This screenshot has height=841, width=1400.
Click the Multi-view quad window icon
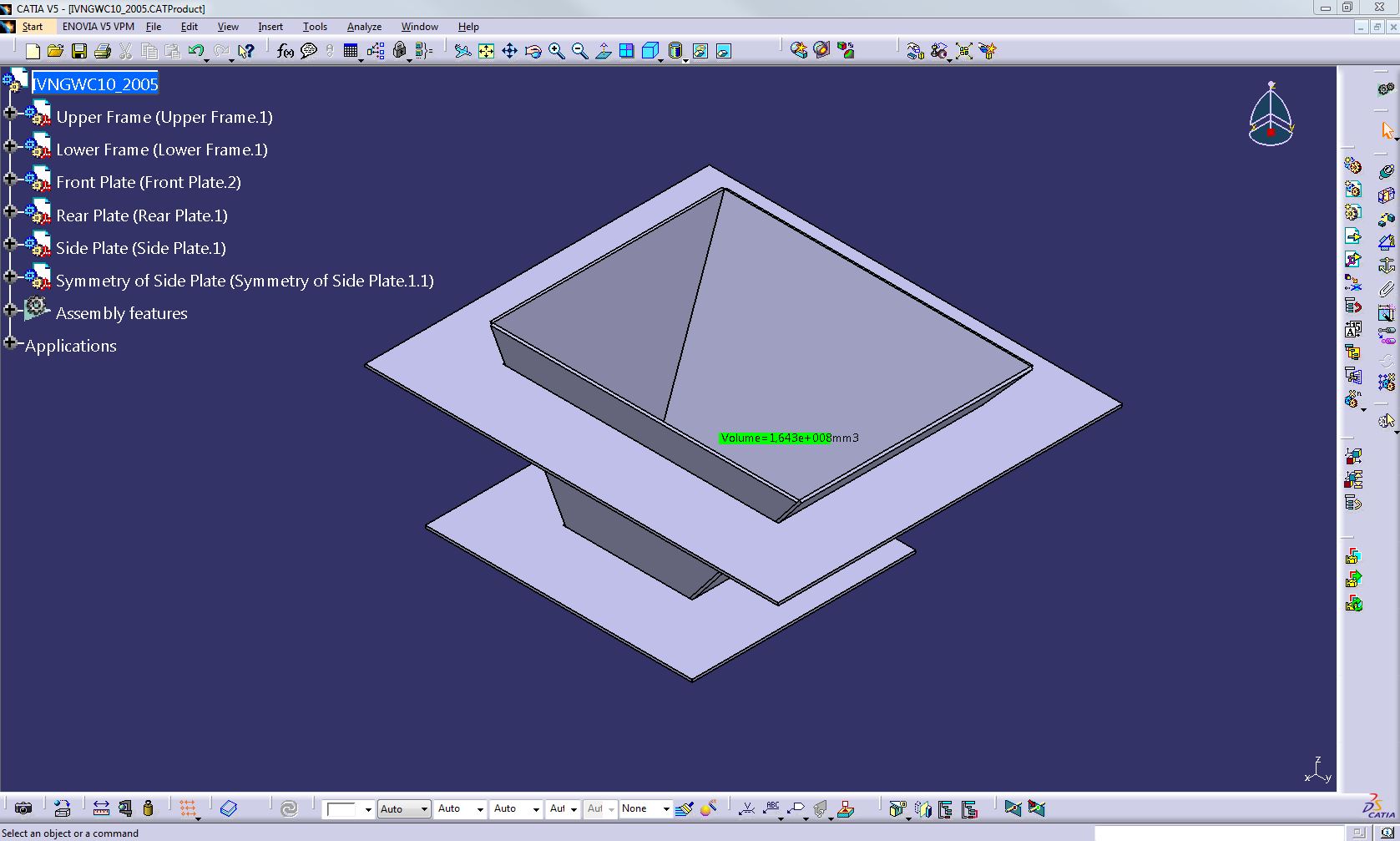pyautogui.click(x=626, y=52)
